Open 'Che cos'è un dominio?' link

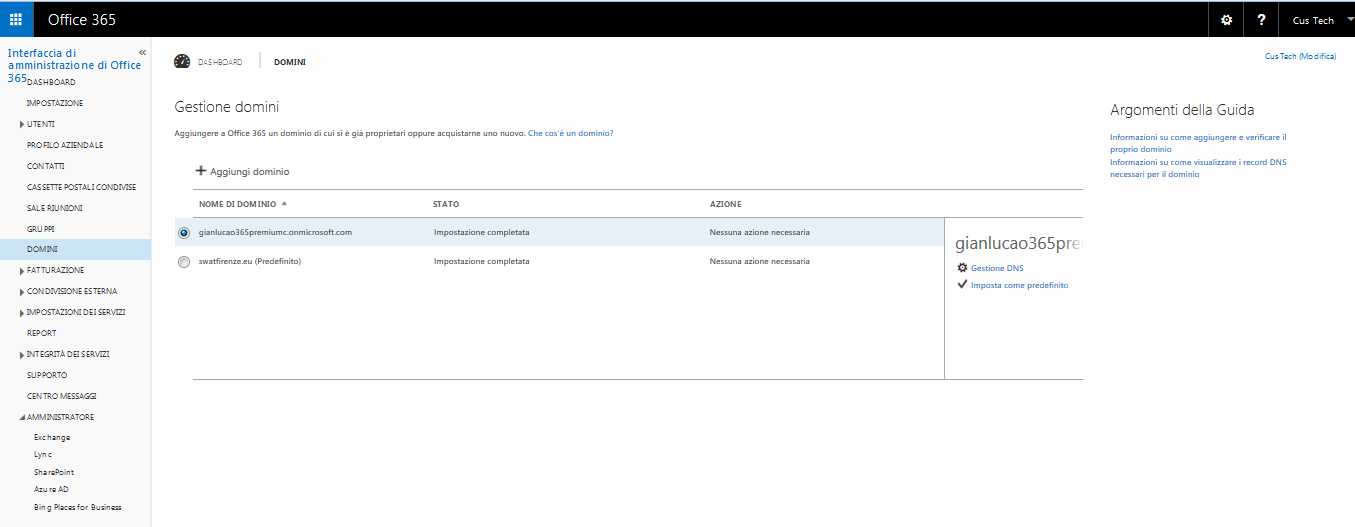[571, 133]
